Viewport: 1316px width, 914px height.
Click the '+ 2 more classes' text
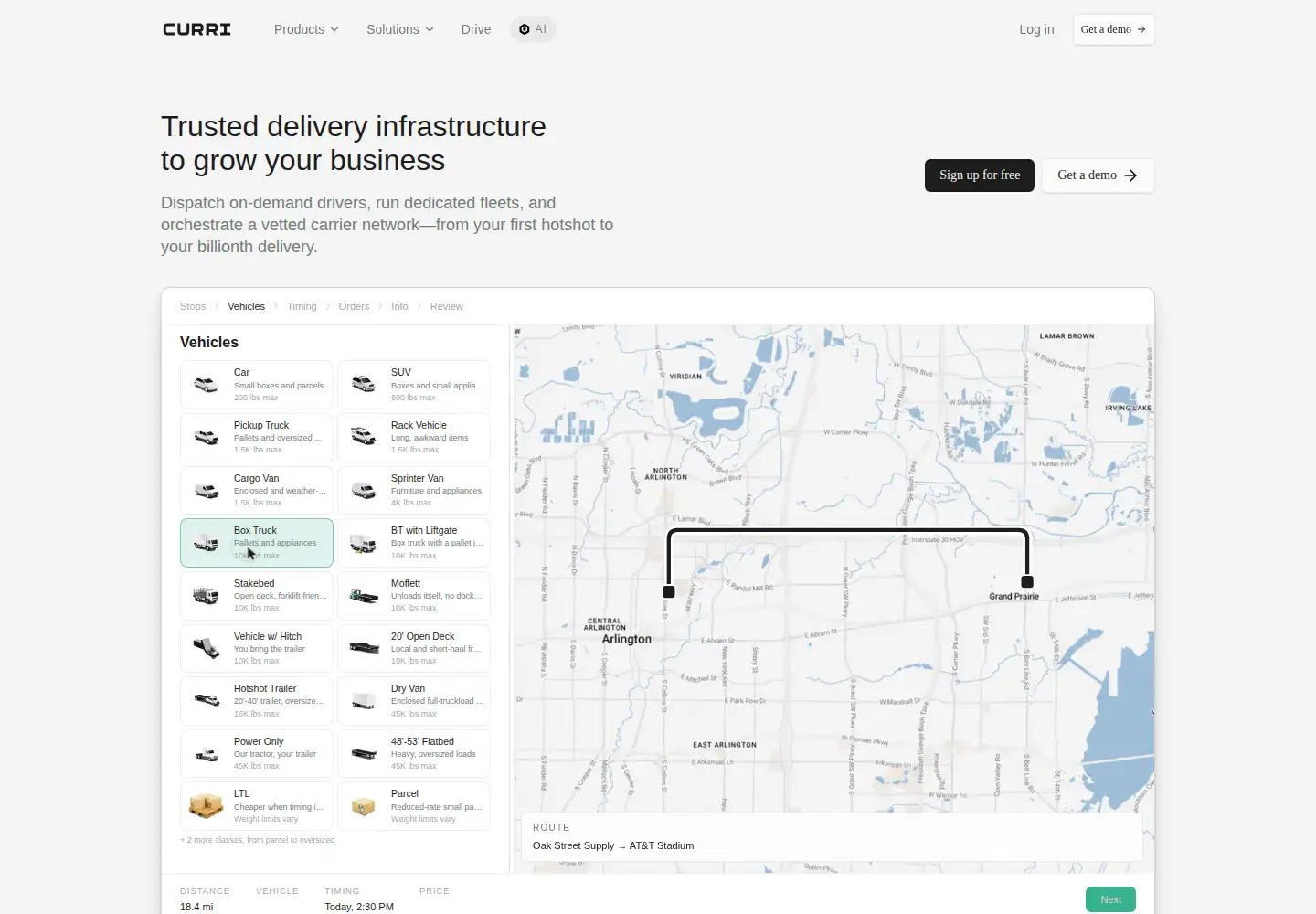[x=258, y=840]
